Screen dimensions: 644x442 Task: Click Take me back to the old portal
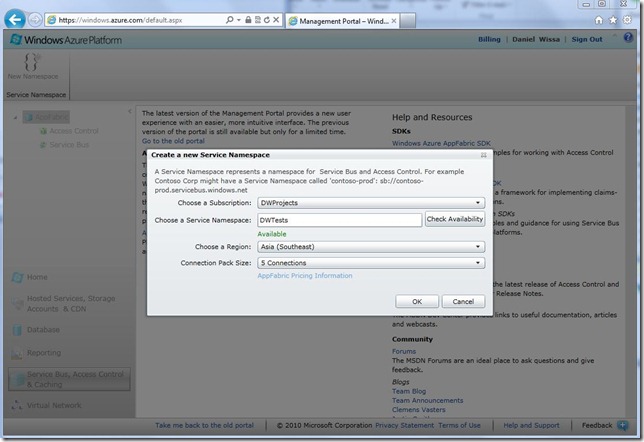tap(204, 425)
